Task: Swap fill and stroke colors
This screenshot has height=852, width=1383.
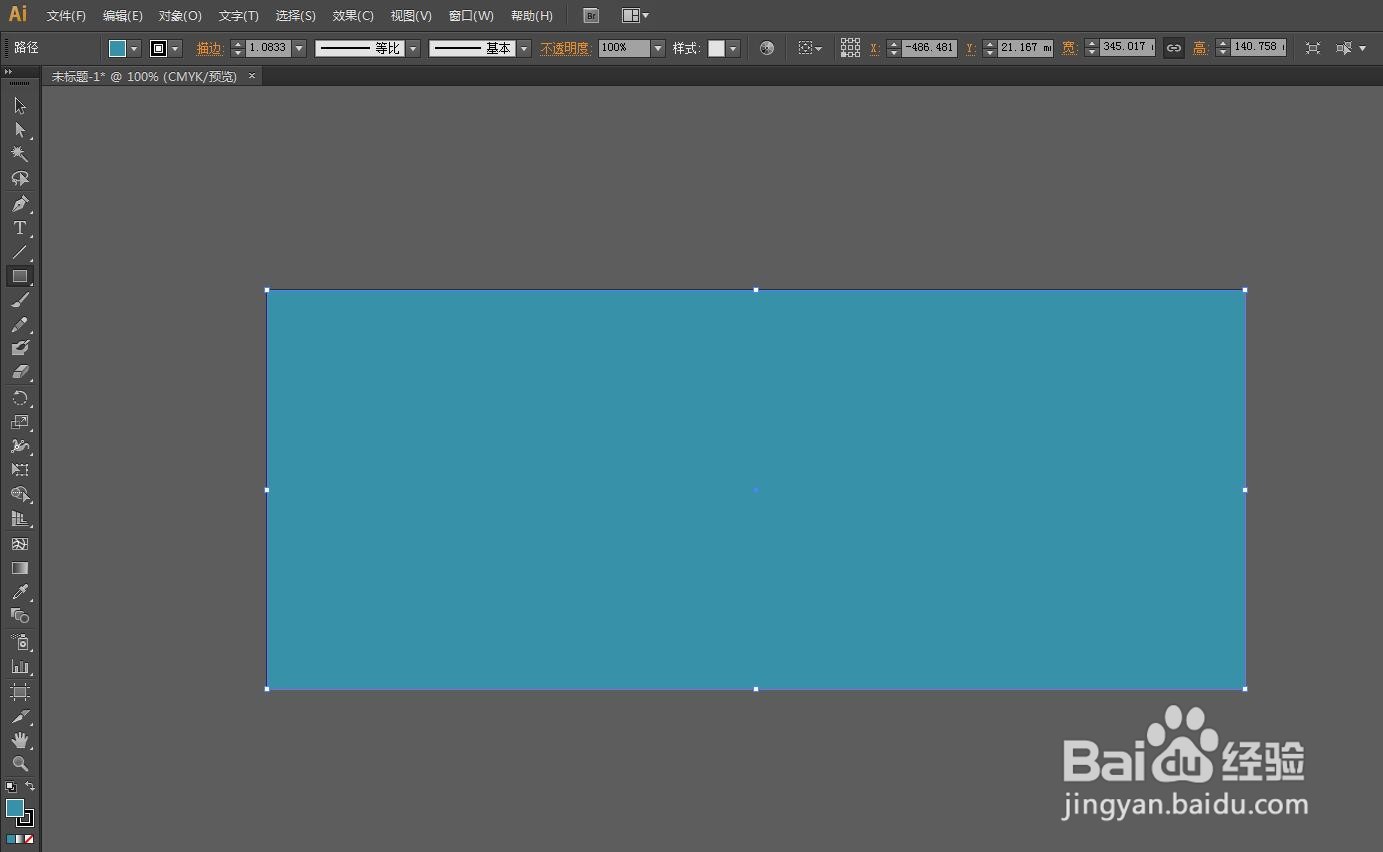Action: [30, 787]
